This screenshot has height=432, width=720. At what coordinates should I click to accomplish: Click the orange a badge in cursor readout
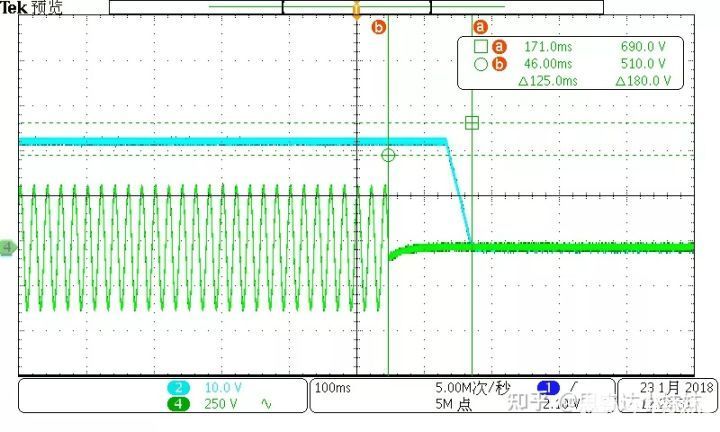click(x=499, y=46)
